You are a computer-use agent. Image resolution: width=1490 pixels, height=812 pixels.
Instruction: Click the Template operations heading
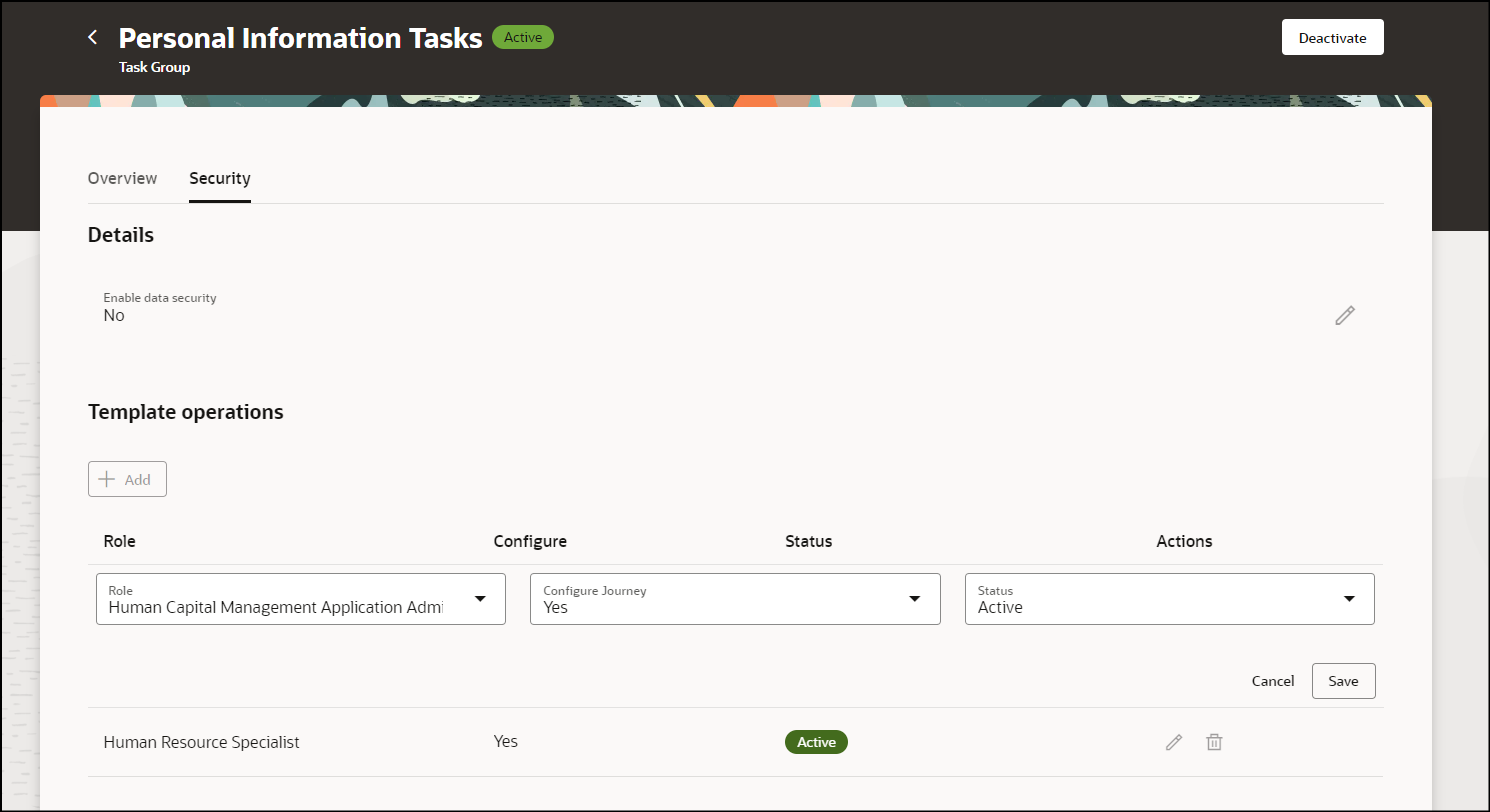point(186,412)
